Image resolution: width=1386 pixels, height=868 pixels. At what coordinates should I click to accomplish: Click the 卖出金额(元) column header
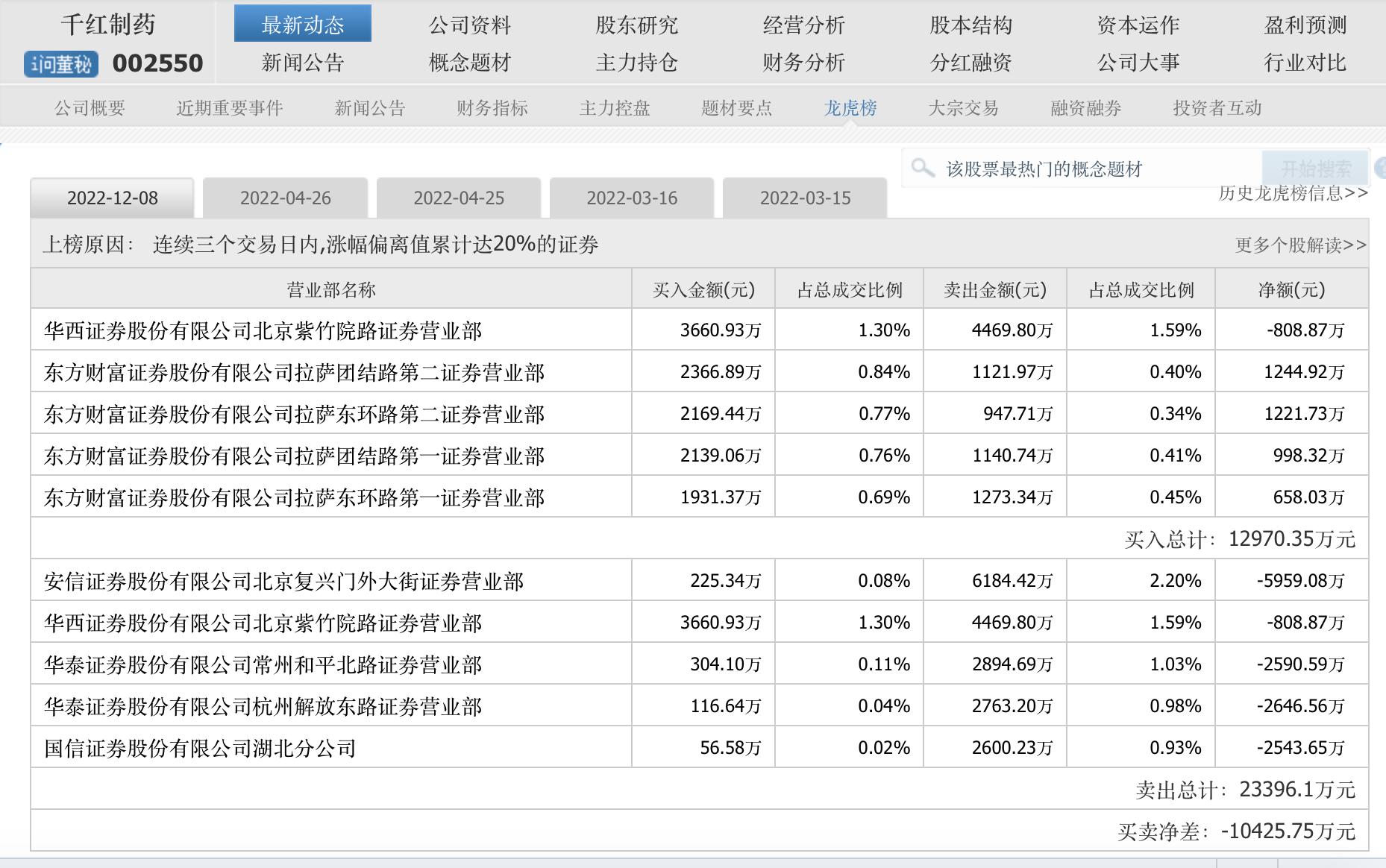[x=995, y=289]
